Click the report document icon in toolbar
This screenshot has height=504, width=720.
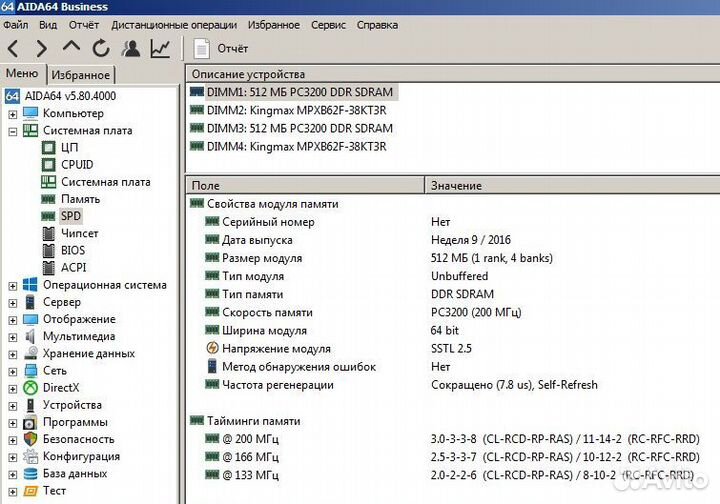(x=201, y=49)
